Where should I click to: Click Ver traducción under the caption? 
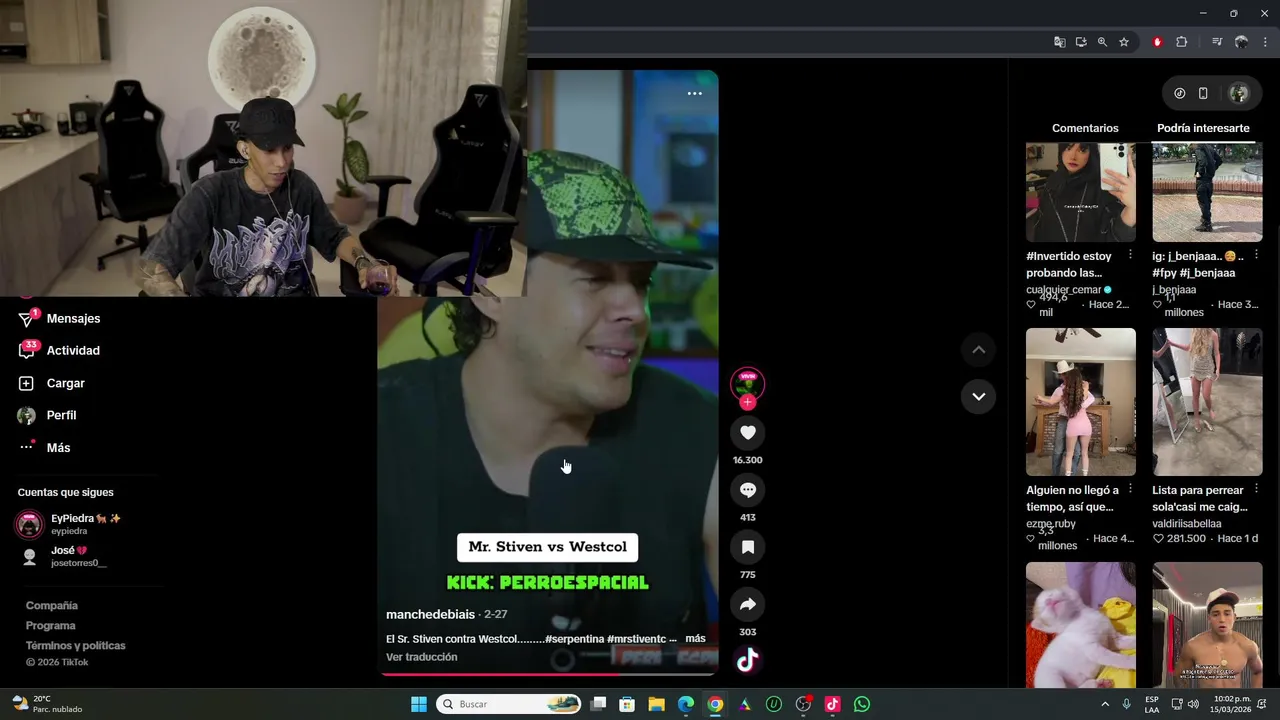(x=421, y=657)
